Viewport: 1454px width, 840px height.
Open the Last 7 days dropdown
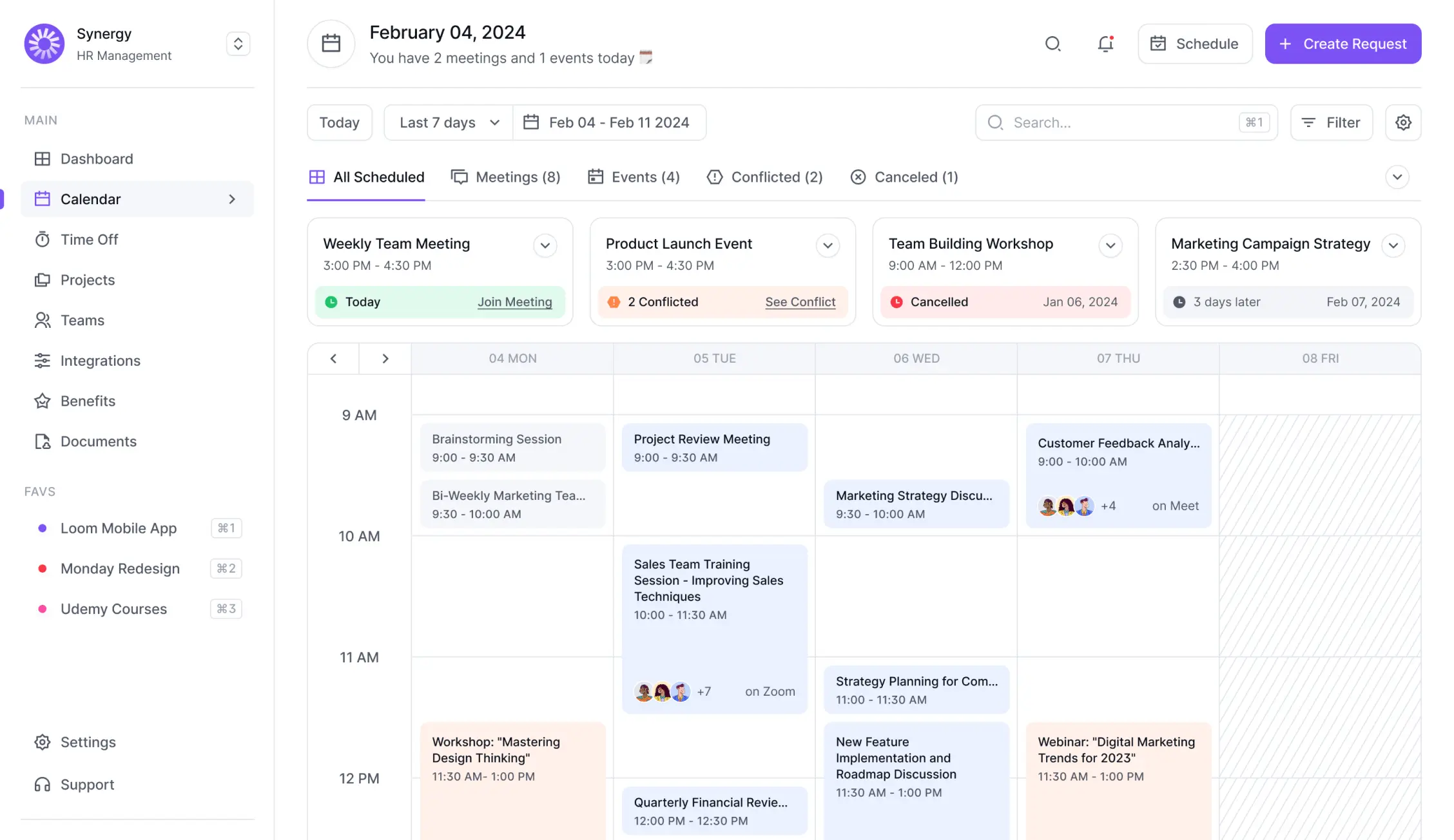449,122
